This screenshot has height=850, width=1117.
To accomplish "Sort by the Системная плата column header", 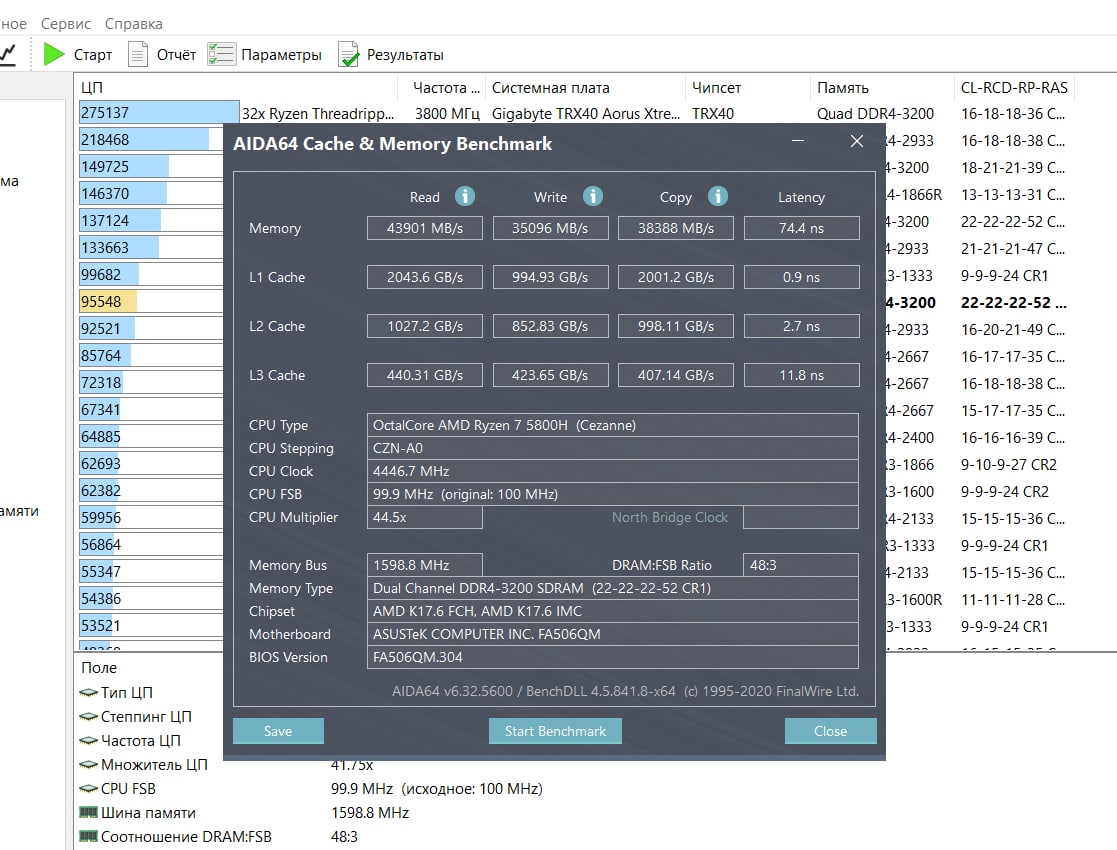I will (585, 88).
